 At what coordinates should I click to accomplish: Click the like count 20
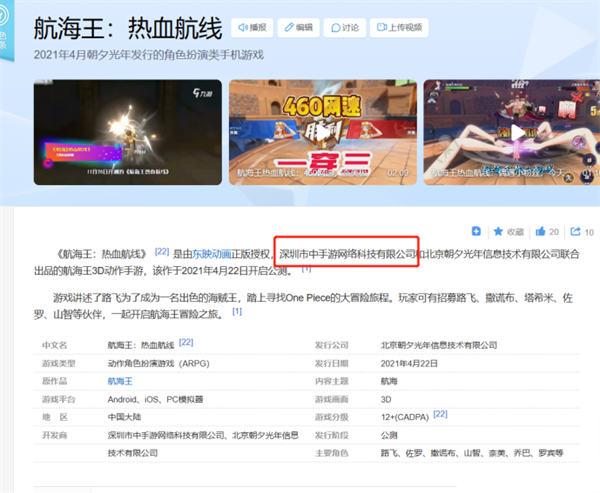coord(554,232)
